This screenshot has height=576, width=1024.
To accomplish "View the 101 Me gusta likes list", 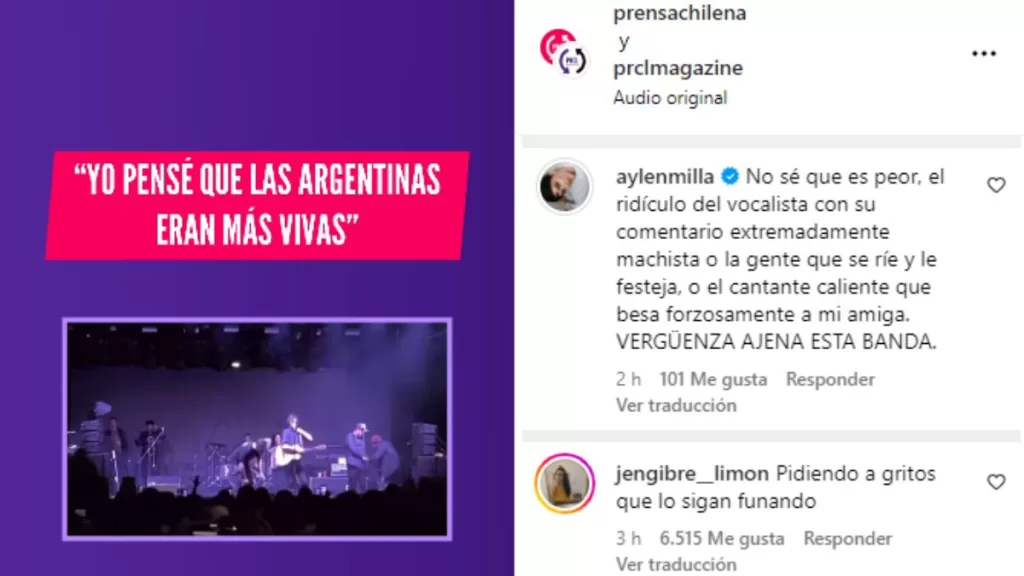I will 713,379.
